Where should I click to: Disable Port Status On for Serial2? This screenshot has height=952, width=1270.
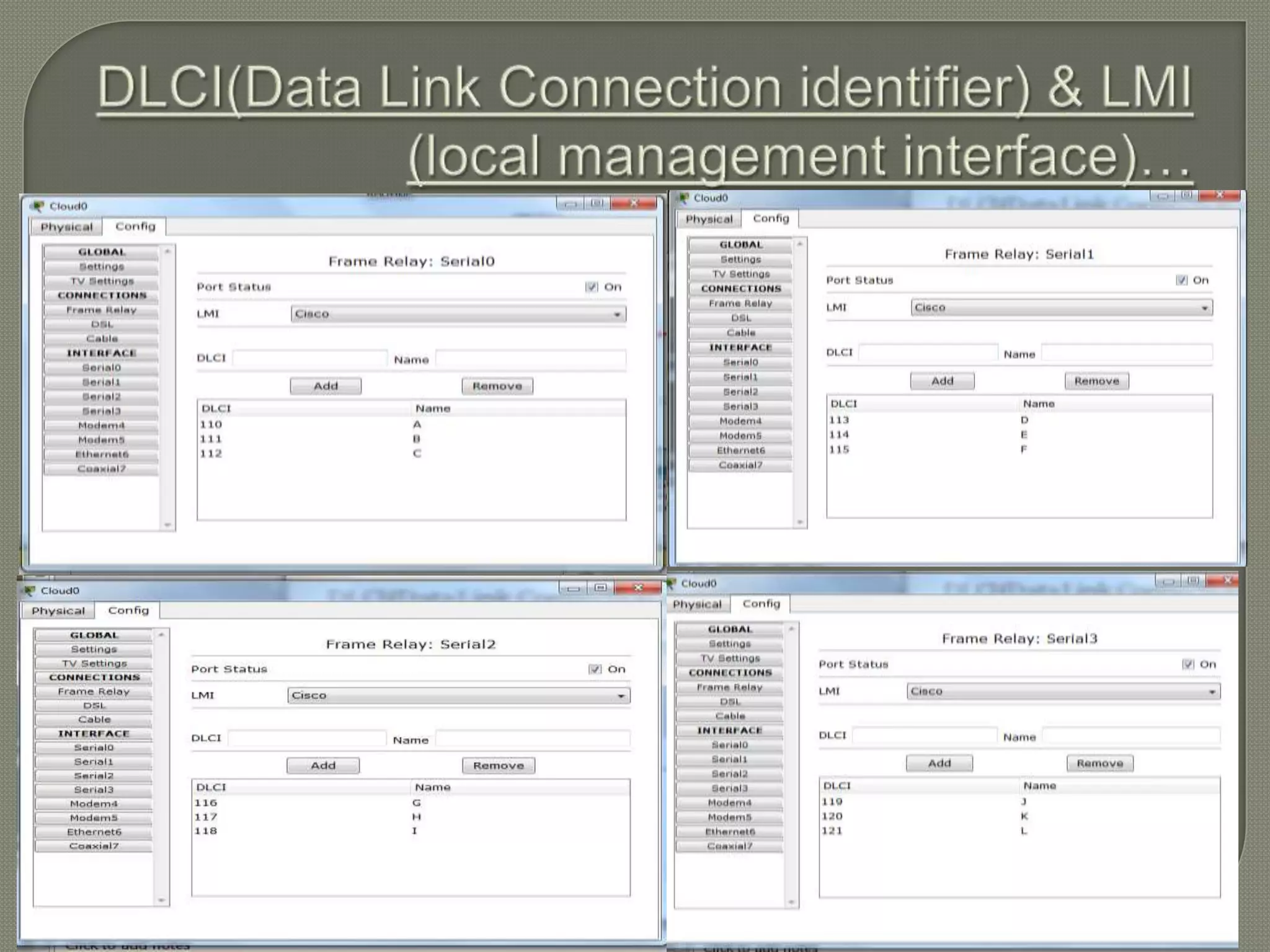(595, 669)
